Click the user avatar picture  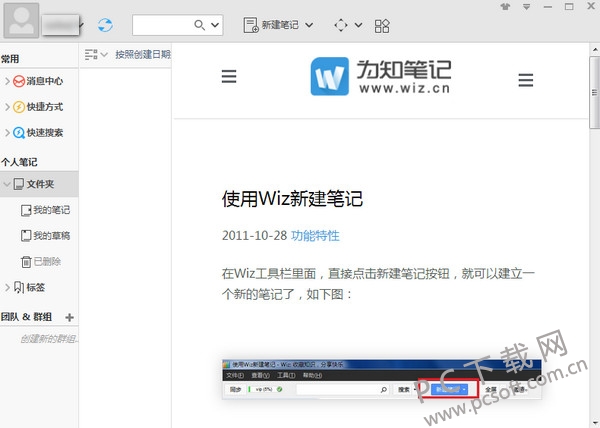coord(21,21)
